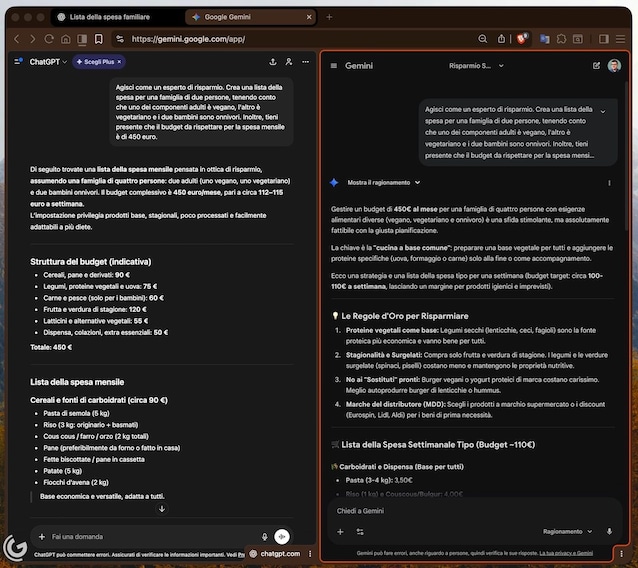Expand the collapsed Gemini user prompt
The image size is (638, 568).
[602, 112]
